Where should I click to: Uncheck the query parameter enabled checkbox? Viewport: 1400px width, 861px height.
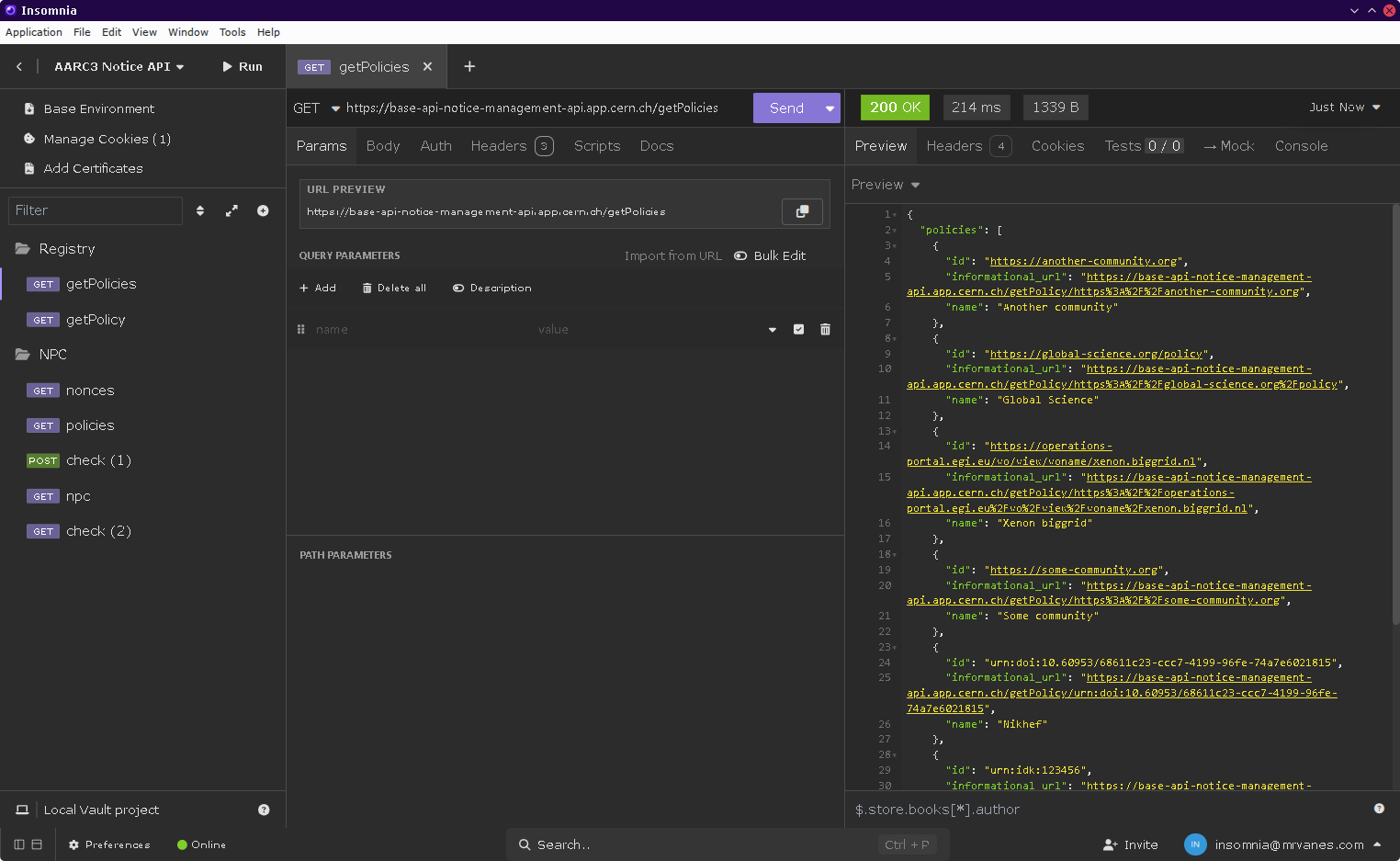(x=798, y=330)
